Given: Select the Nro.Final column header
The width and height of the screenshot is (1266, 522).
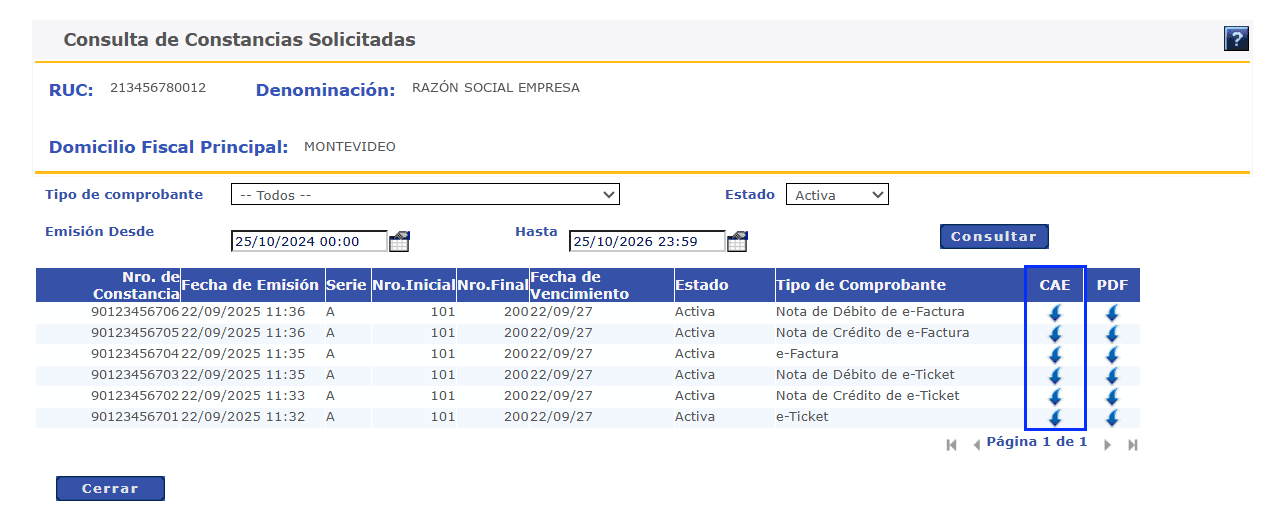Looking at the screenshot, I should point(493,285).
